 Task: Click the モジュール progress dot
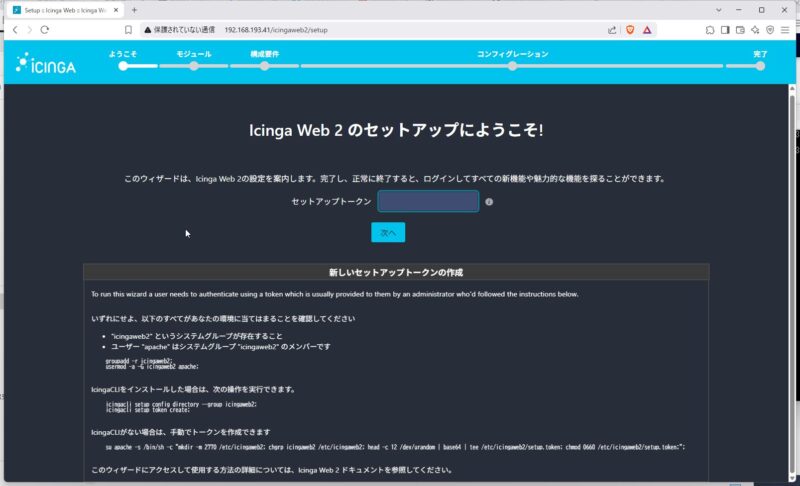[194, 66]
